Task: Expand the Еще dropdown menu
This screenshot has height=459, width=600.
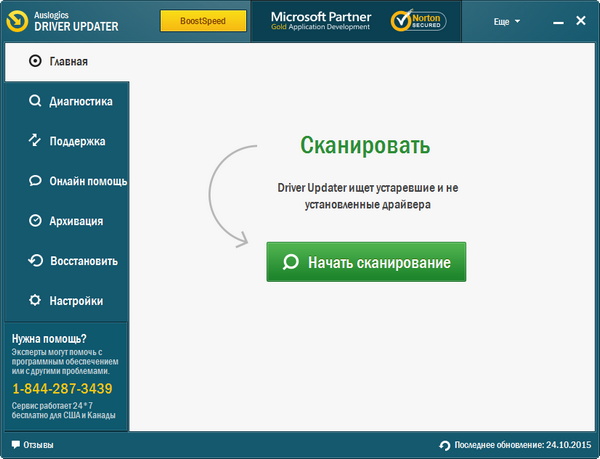Action: tap(507, 21)
